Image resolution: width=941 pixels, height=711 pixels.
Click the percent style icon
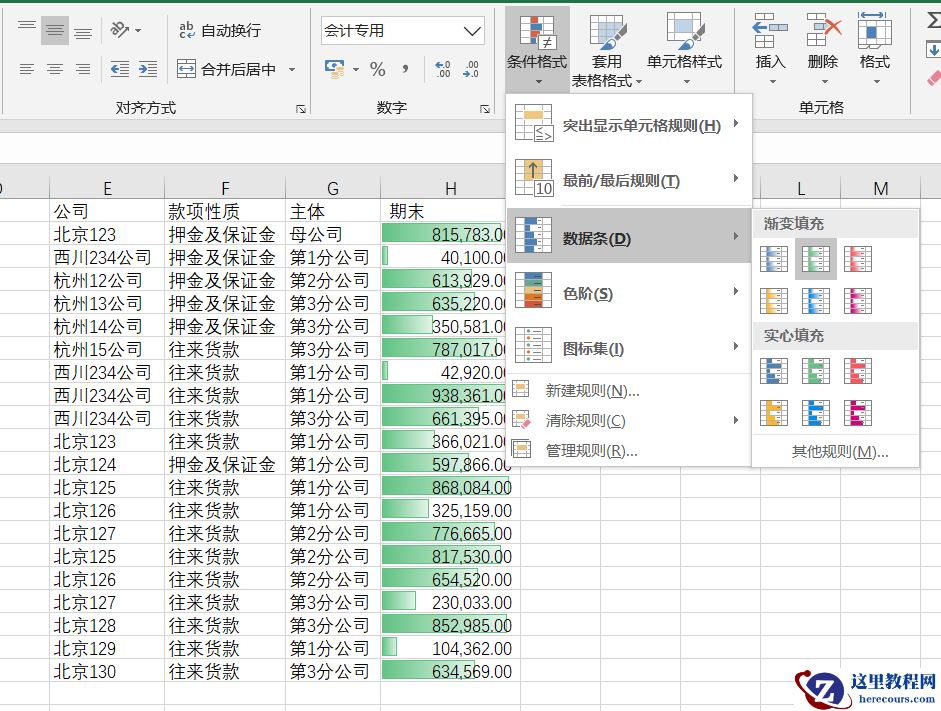point(377,69)
